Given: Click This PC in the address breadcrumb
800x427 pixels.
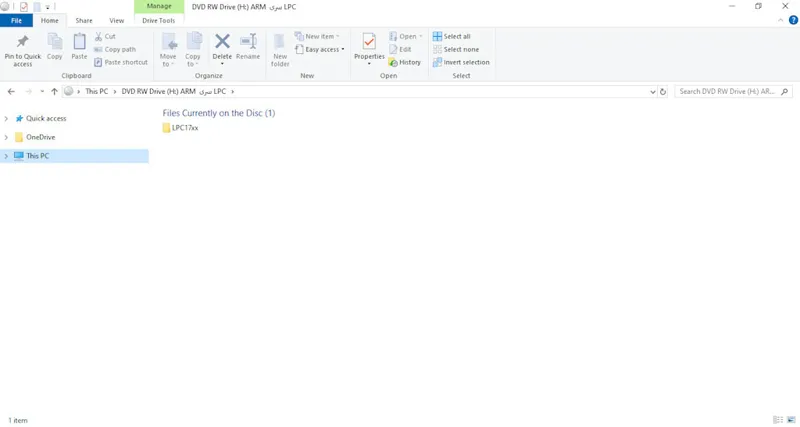Looking at the screenshot, I should (96, 91).
